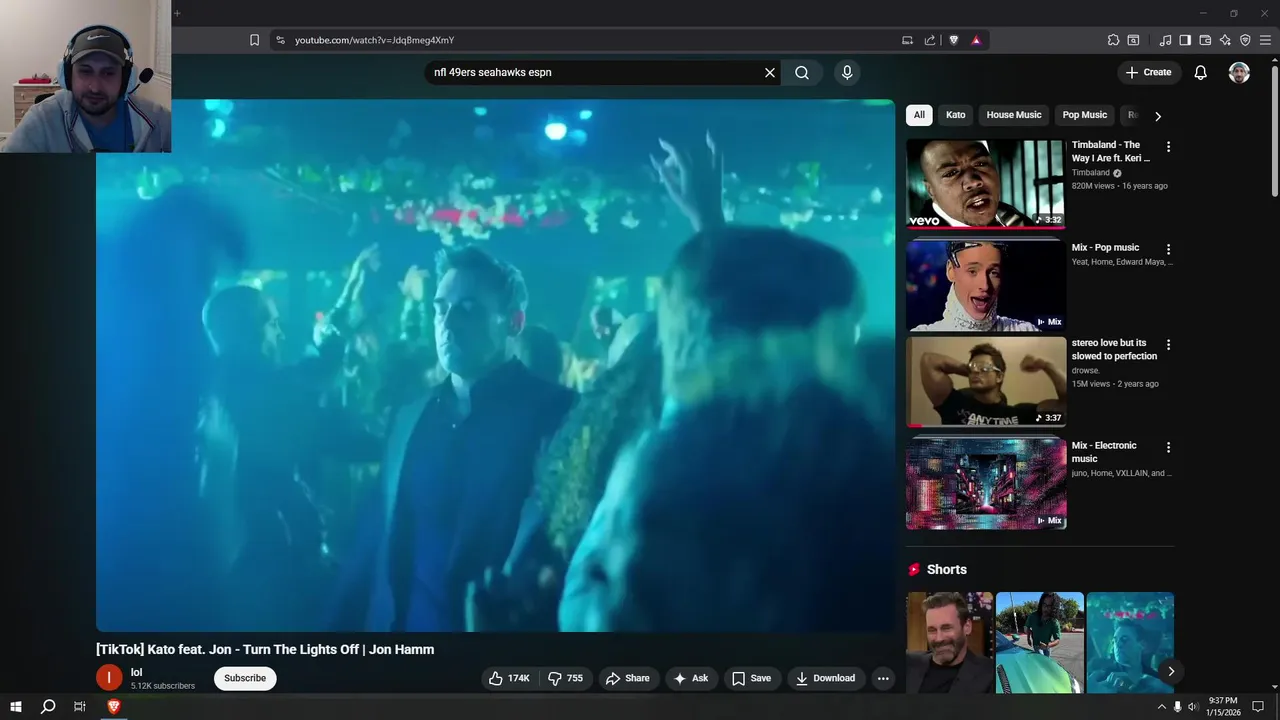Open YouTube notifications bell
The image size is (1280, 720).
pos(1201,72)
